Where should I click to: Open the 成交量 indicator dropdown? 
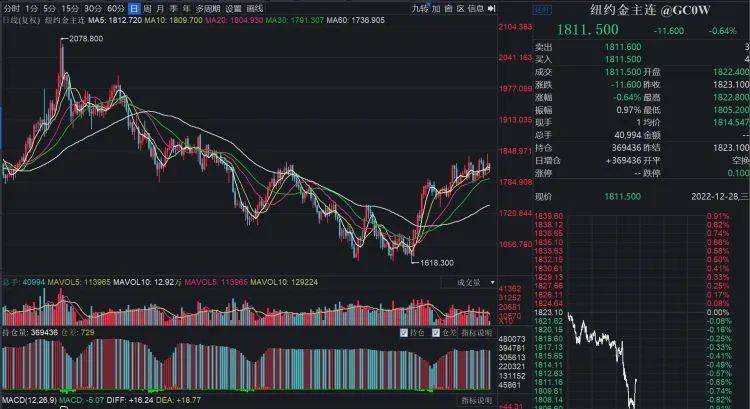tap(471, 282)
